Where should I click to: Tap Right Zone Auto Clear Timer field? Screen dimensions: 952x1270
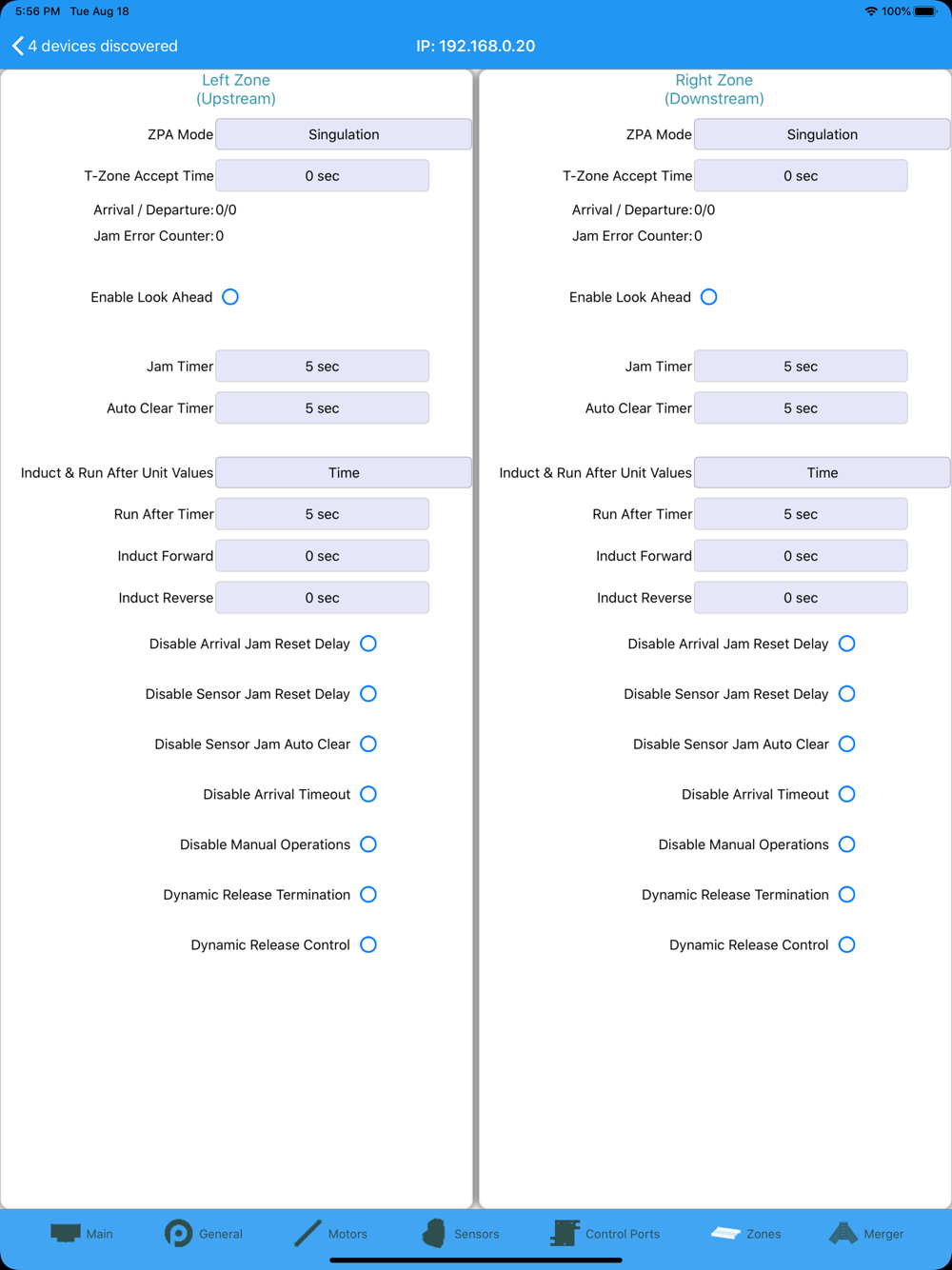[800, 408]
